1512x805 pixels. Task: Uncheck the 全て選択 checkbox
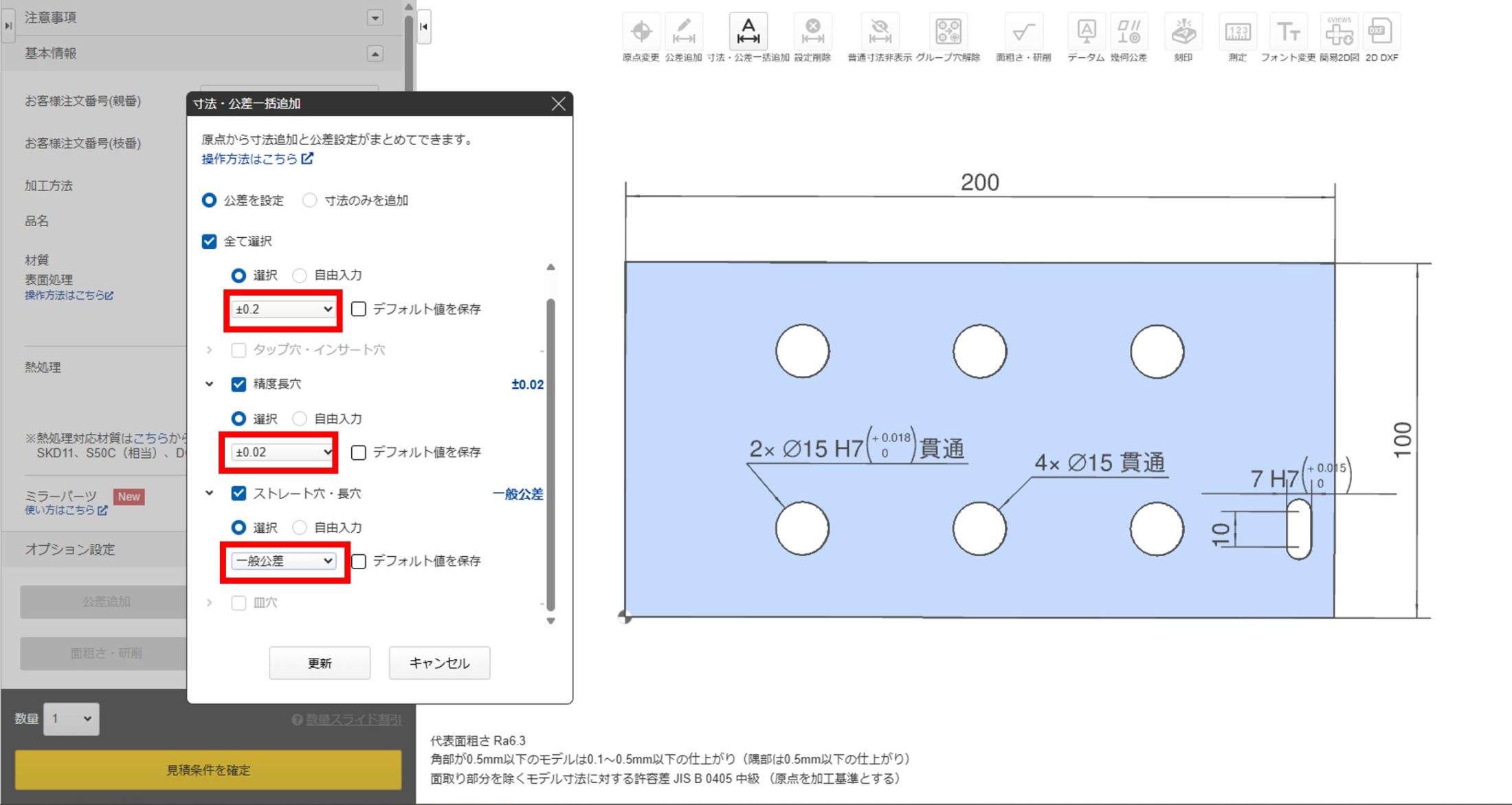coord(208,241)
